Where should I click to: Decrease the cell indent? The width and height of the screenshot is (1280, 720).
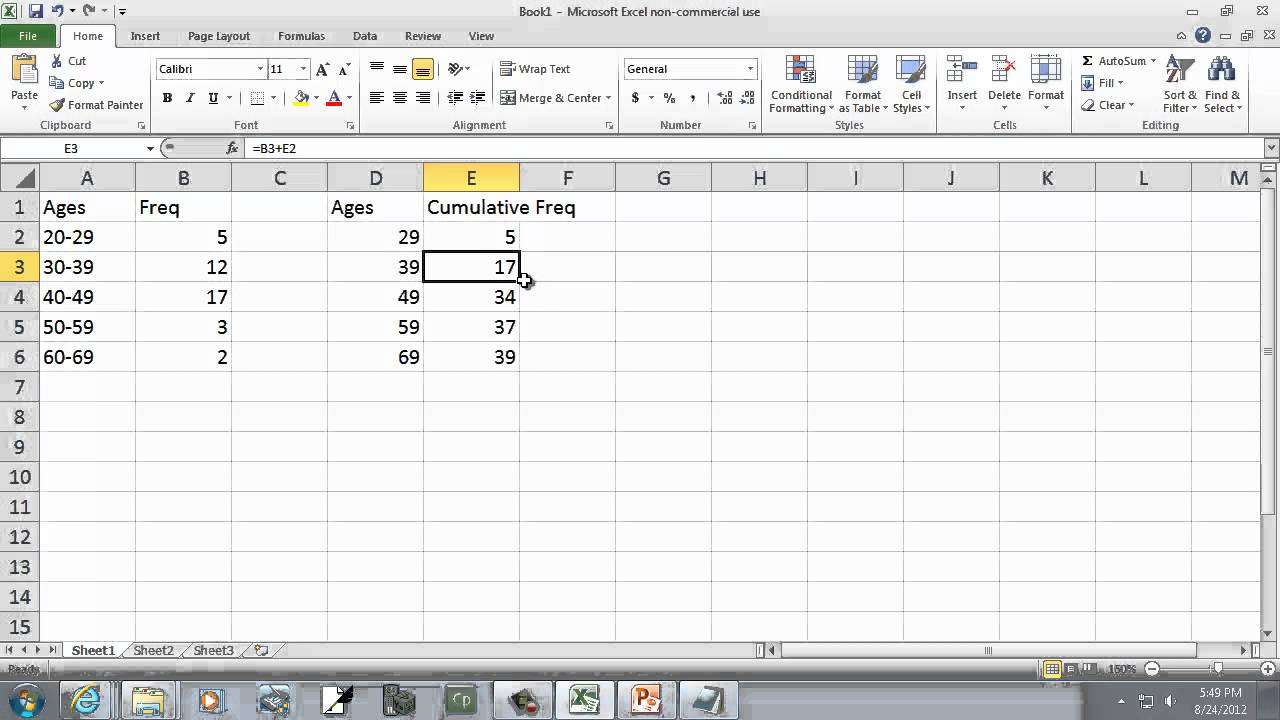click(x=455, y=98)
